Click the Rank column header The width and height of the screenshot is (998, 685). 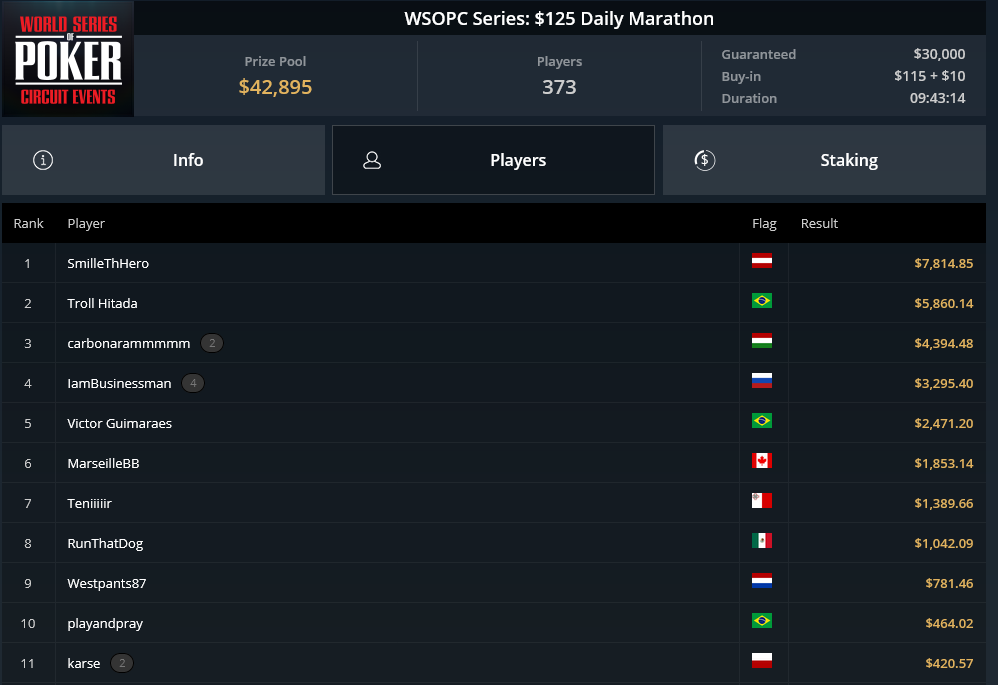click(29, 223)
